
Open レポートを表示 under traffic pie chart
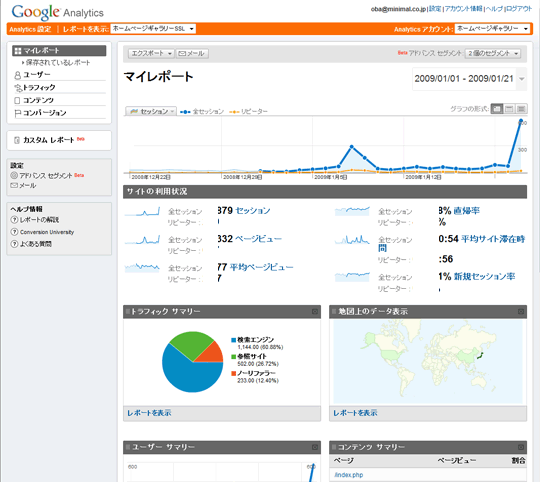pyautogui.click(x=149, y=413)
